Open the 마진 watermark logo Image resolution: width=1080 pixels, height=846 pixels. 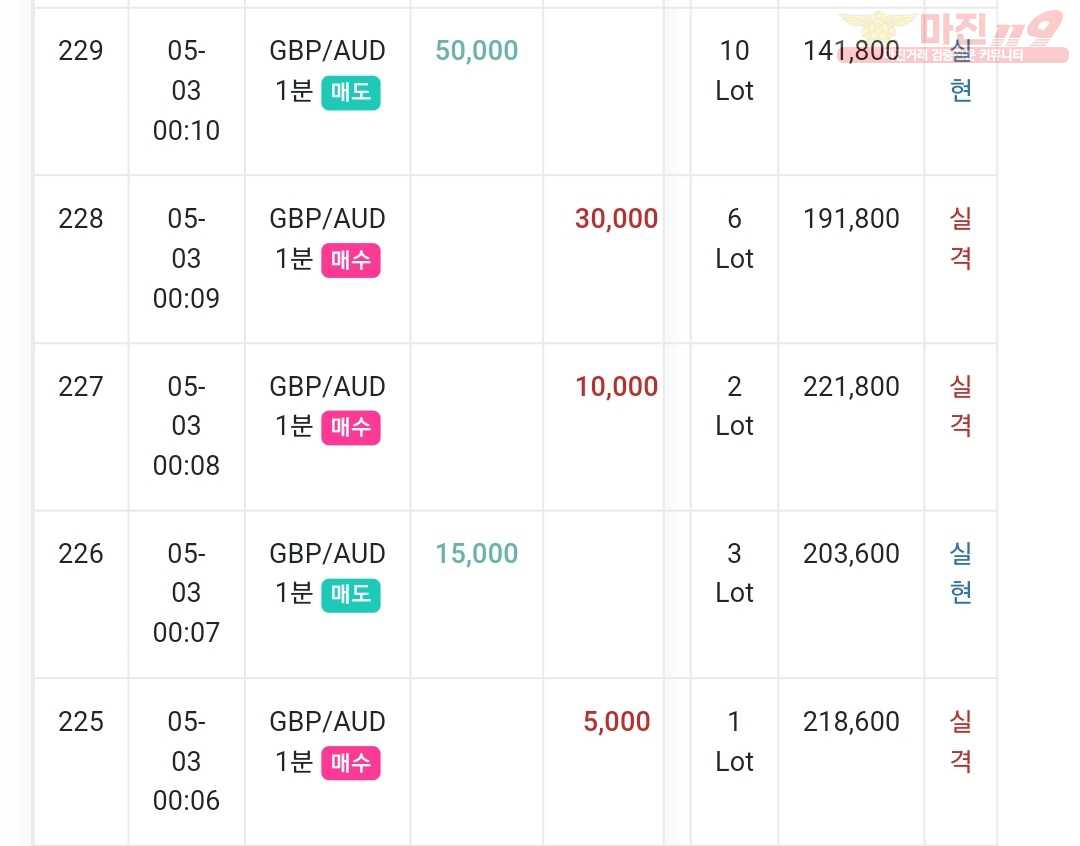[x=954, y=37]
